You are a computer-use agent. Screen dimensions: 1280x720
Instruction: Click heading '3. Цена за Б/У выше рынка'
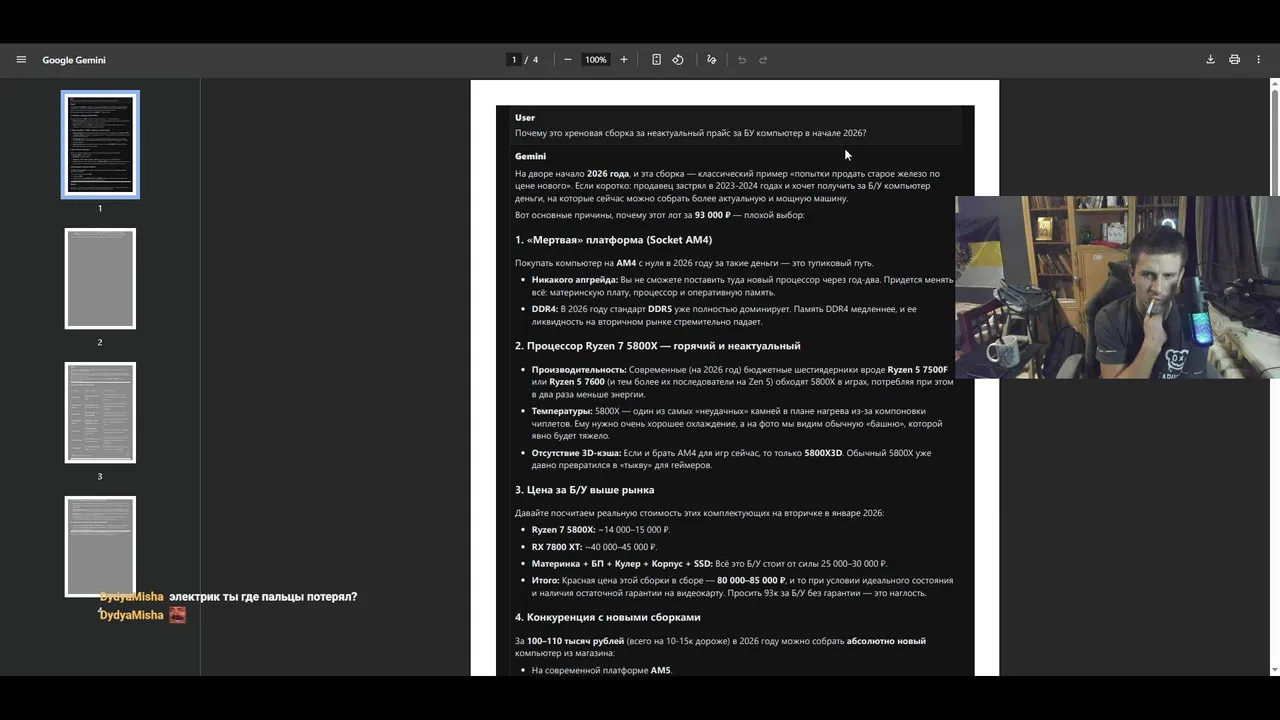[584, 490]
